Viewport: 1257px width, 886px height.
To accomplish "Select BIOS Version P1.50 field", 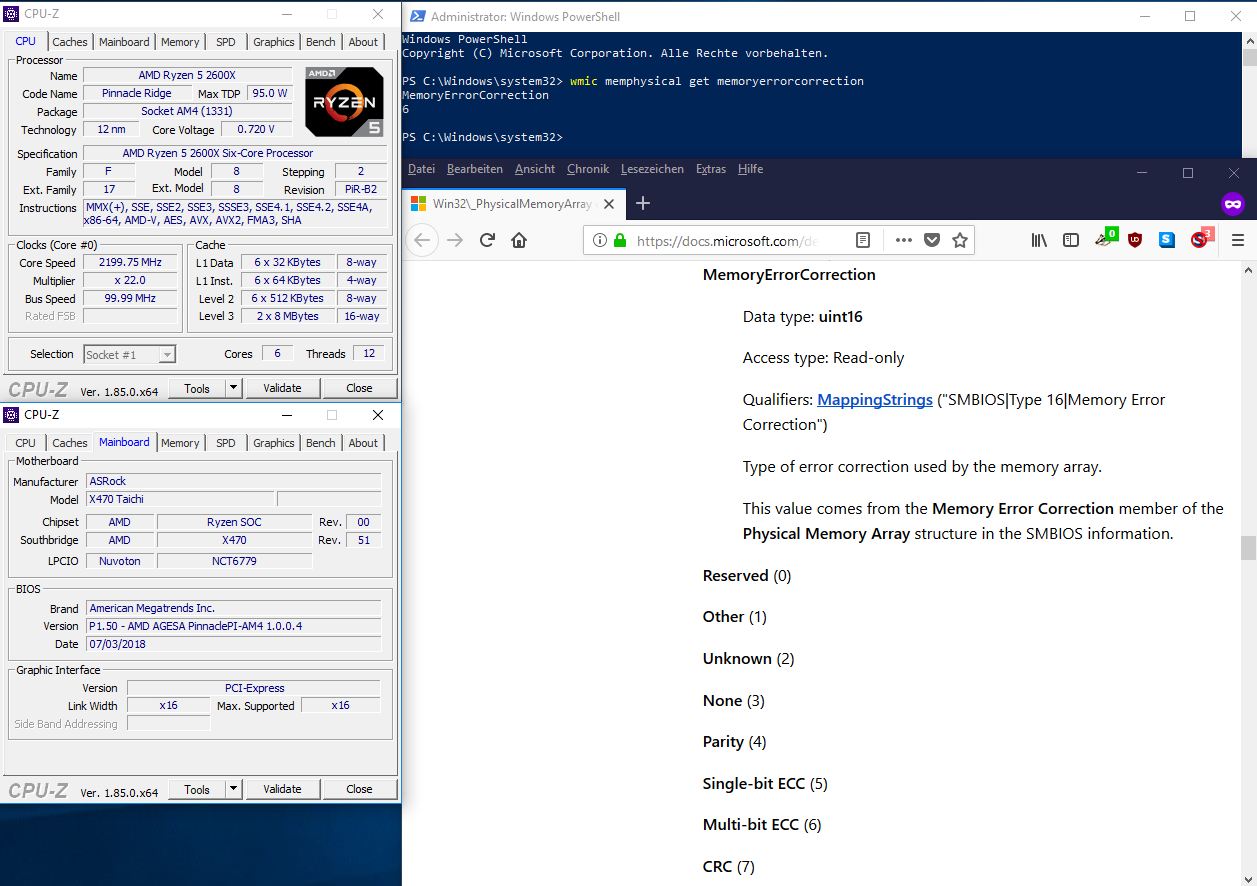I will (233, 626).
